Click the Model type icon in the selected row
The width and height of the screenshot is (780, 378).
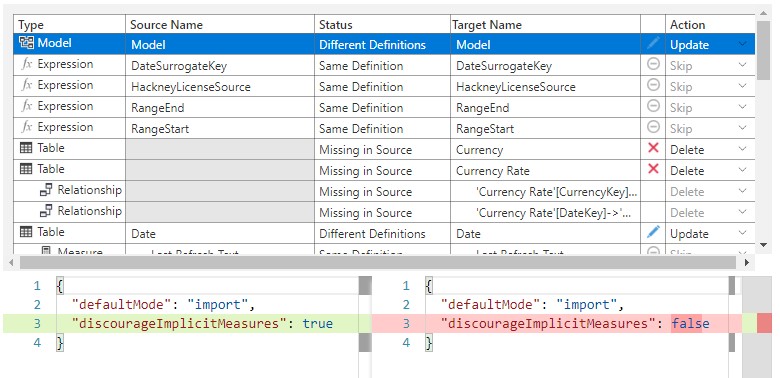(x=26, y=43)
